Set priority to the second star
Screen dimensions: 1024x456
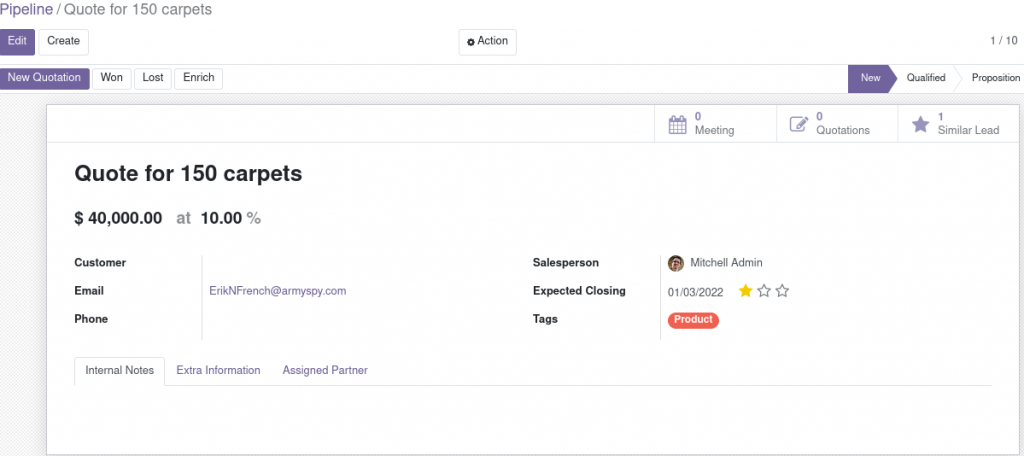(x=764, y=291)
